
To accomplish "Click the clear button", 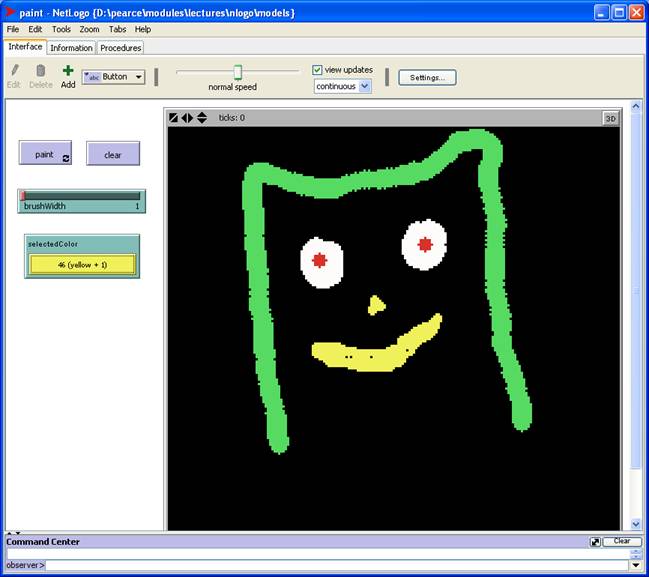I will [x=113, y=154].
